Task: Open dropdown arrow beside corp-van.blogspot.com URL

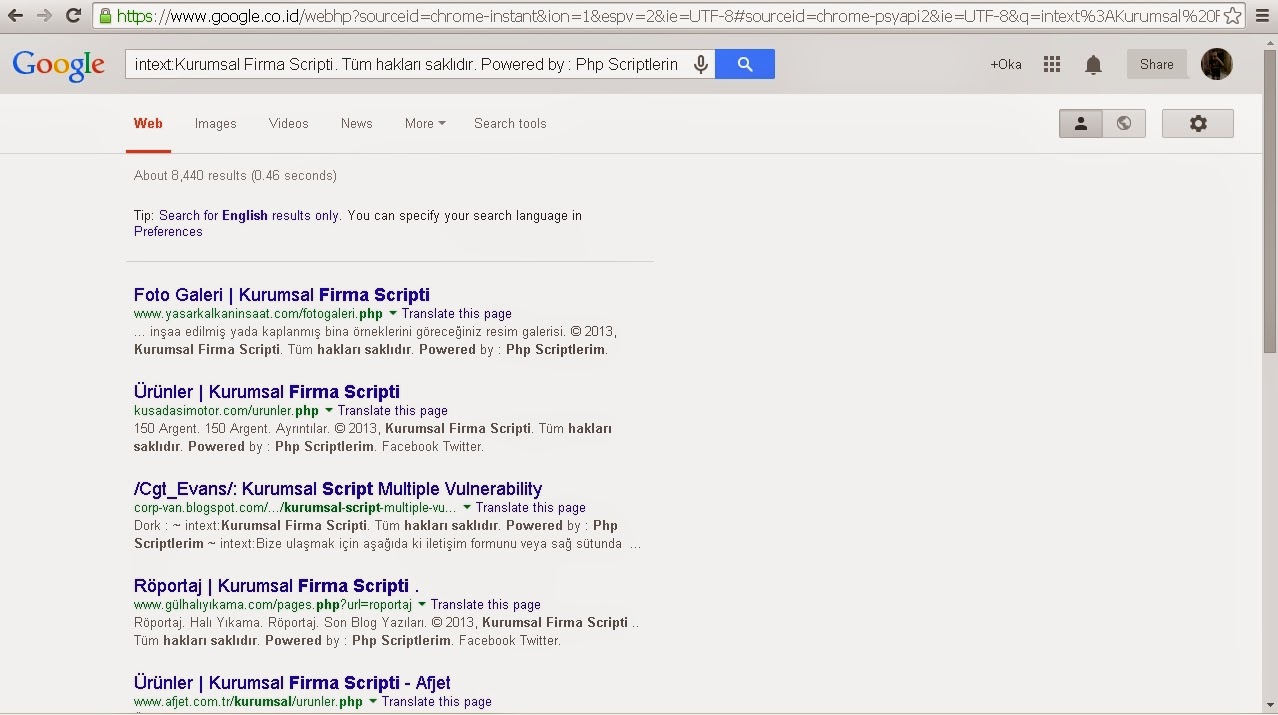Action: (466, 507)
